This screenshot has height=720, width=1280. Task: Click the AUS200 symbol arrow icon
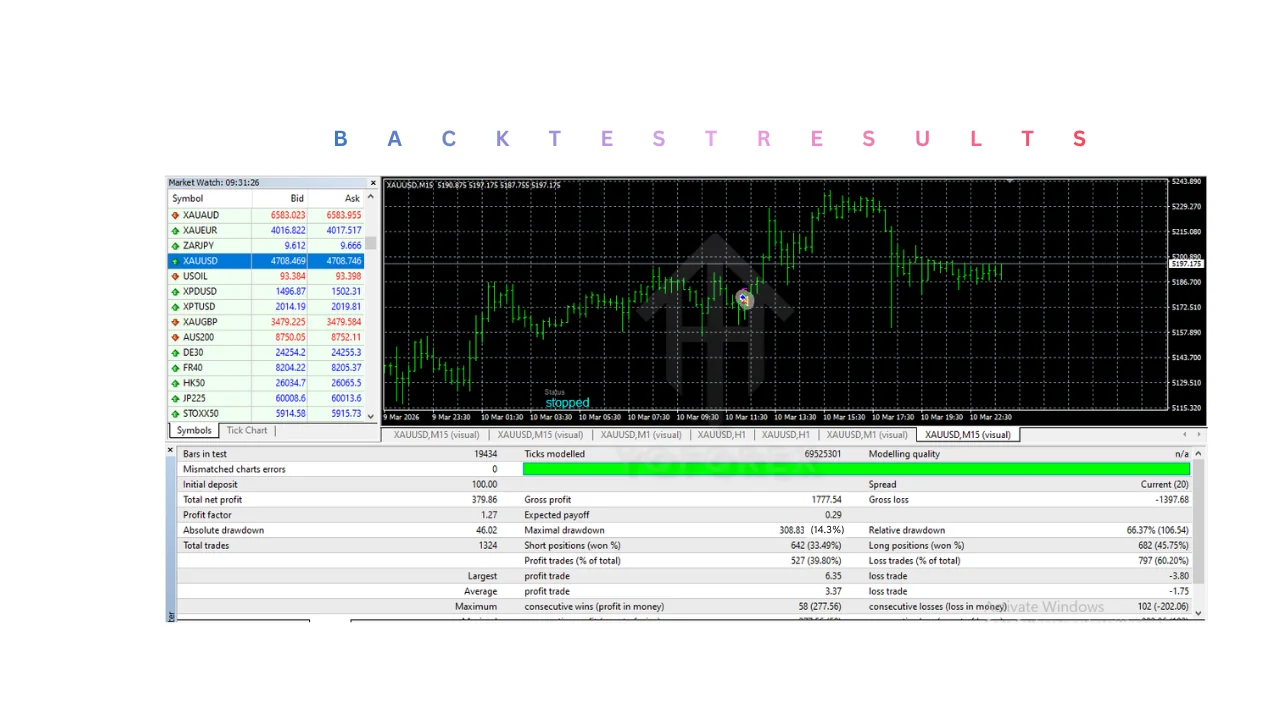tap(175, 337)
